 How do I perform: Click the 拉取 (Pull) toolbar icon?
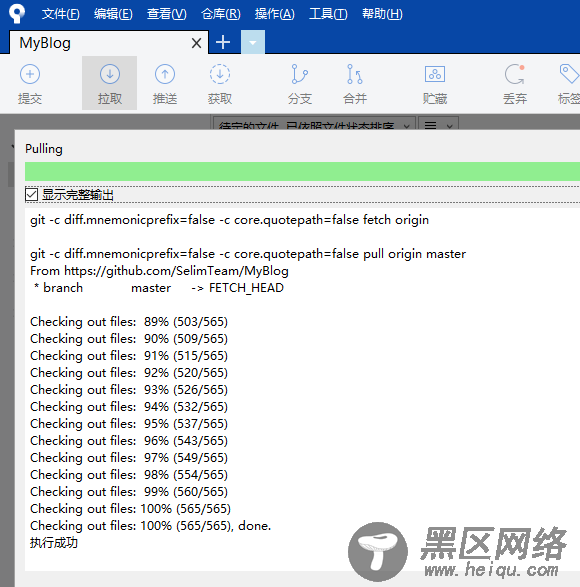[110, 83]
